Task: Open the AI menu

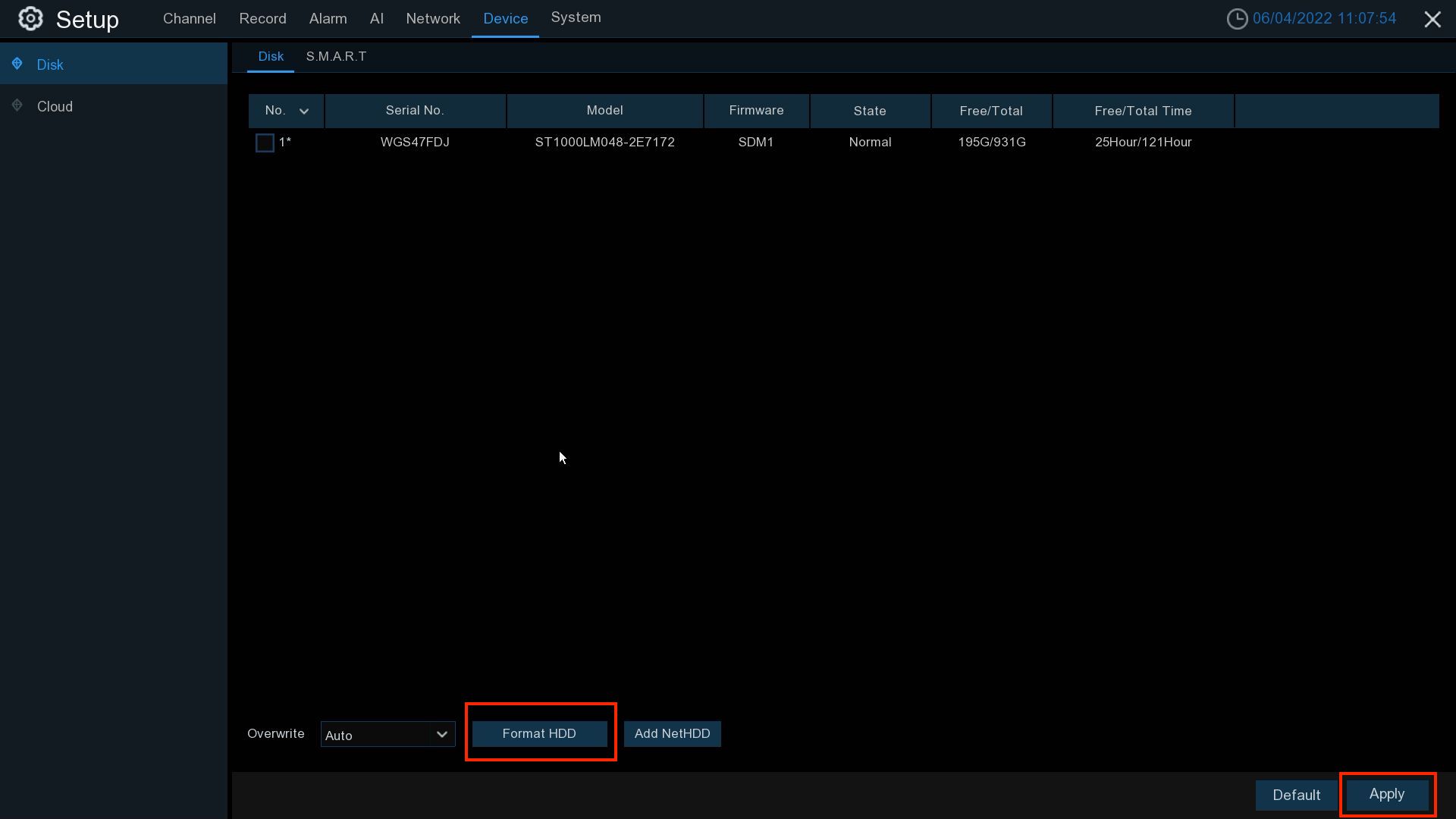Action: click(376, 19)
